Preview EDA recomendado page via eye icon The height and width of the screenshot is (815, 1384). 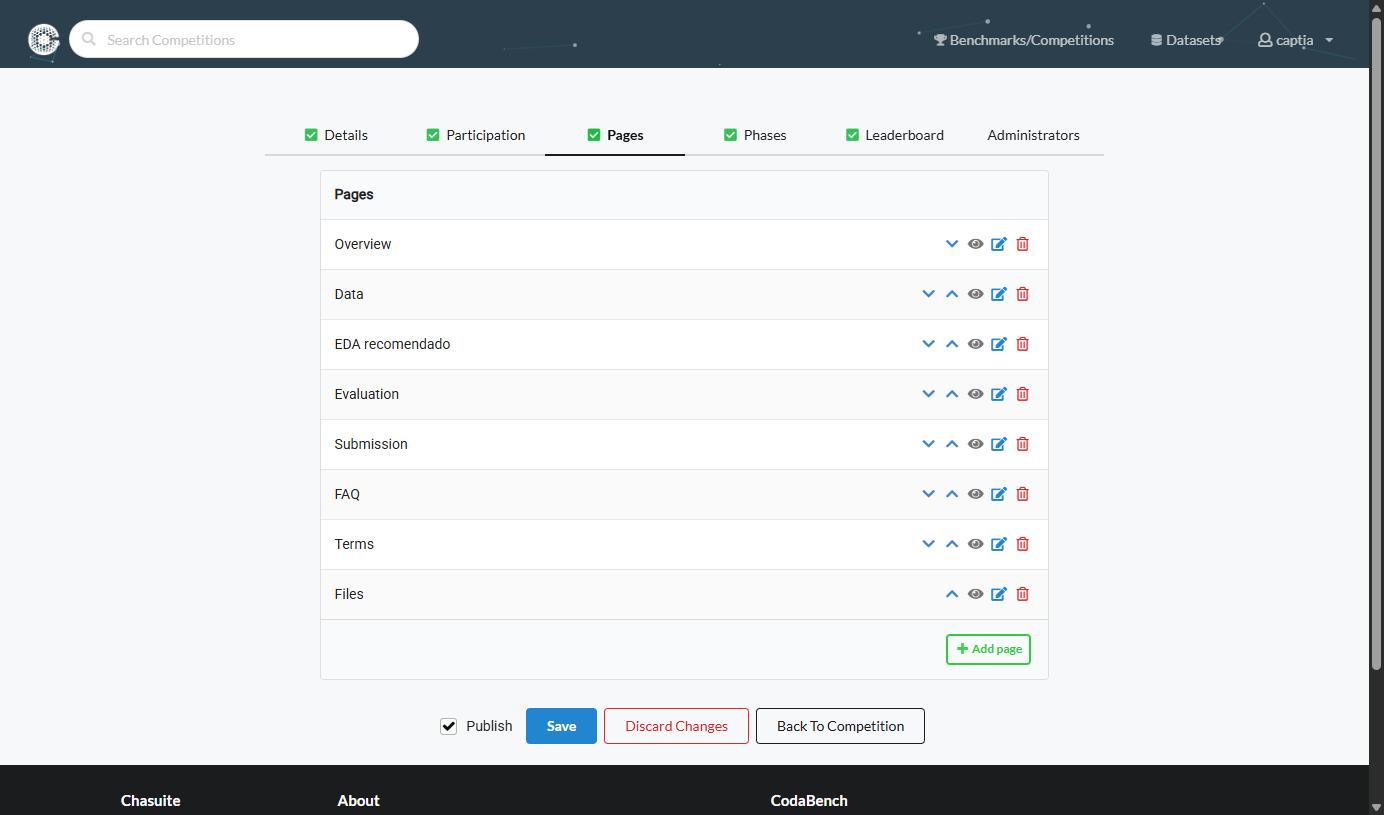pyautogui.click(x=975, y=344)
